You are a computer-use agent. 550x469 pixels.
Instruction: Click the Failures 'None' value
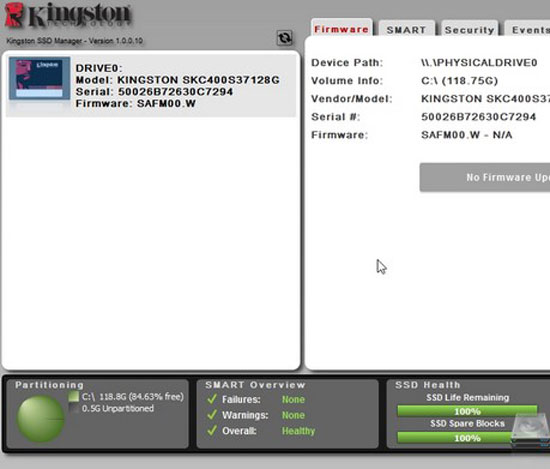[293, 399]
